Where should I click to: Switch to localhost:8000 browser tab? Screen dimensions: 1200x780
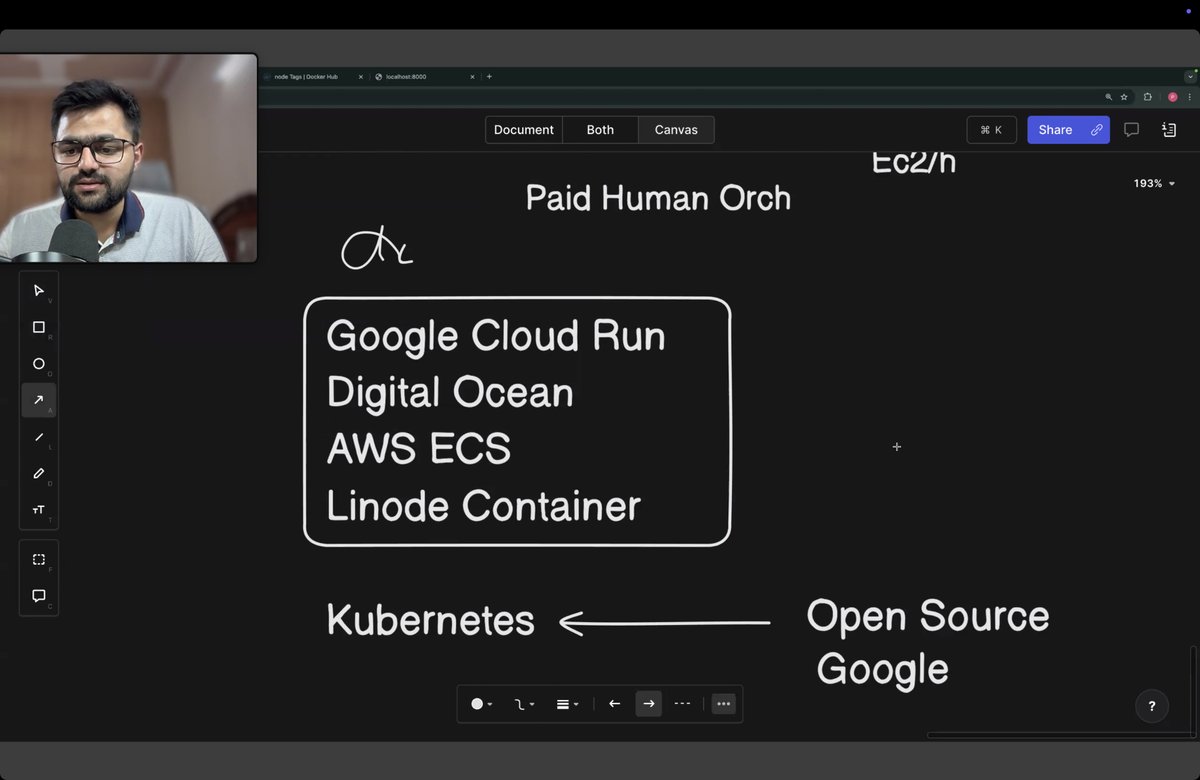pyautogui.click(x=424, y=77)
